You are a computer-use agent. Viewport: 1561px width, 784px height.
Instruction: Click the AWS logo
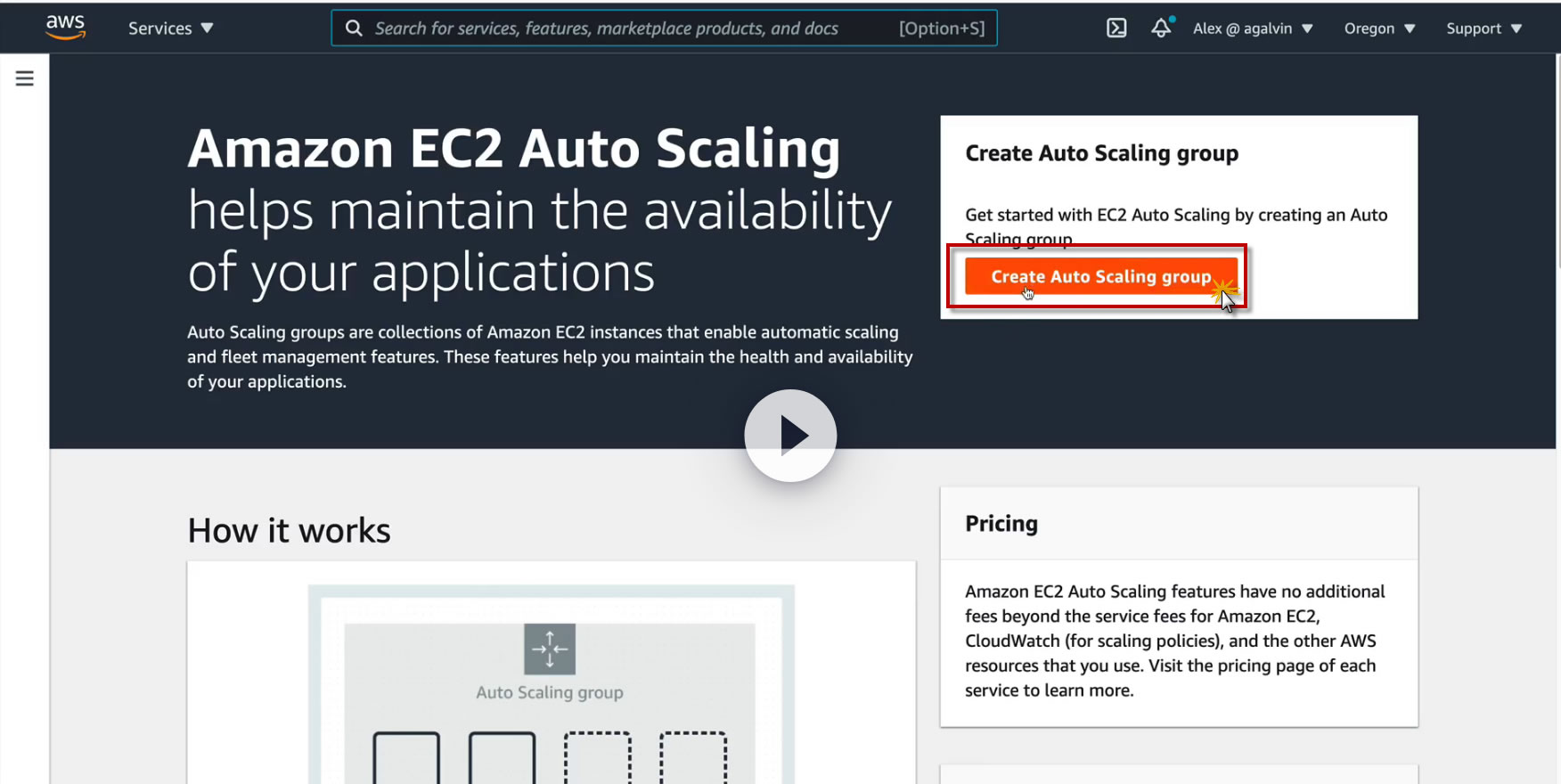coord(66,27)
